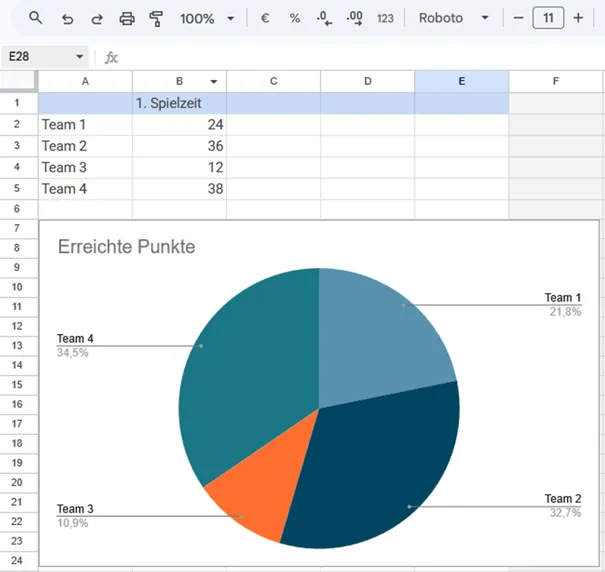Select the paint format roller tool
605x572 pixels.
pos(156,19)
